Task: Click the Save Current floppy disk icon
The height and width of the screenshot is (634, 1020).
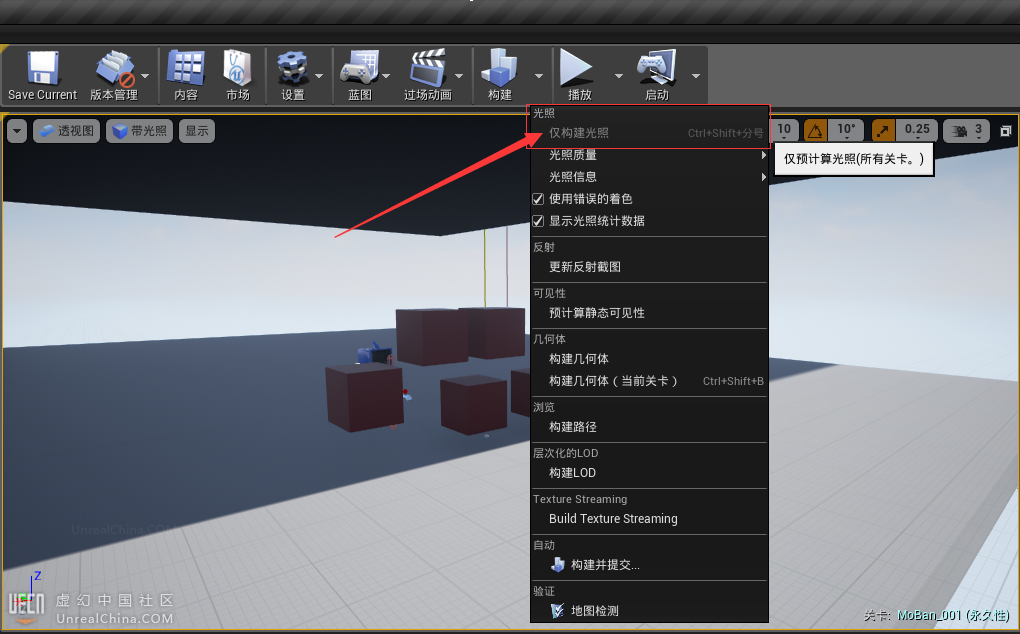Action: coord(42,69)
